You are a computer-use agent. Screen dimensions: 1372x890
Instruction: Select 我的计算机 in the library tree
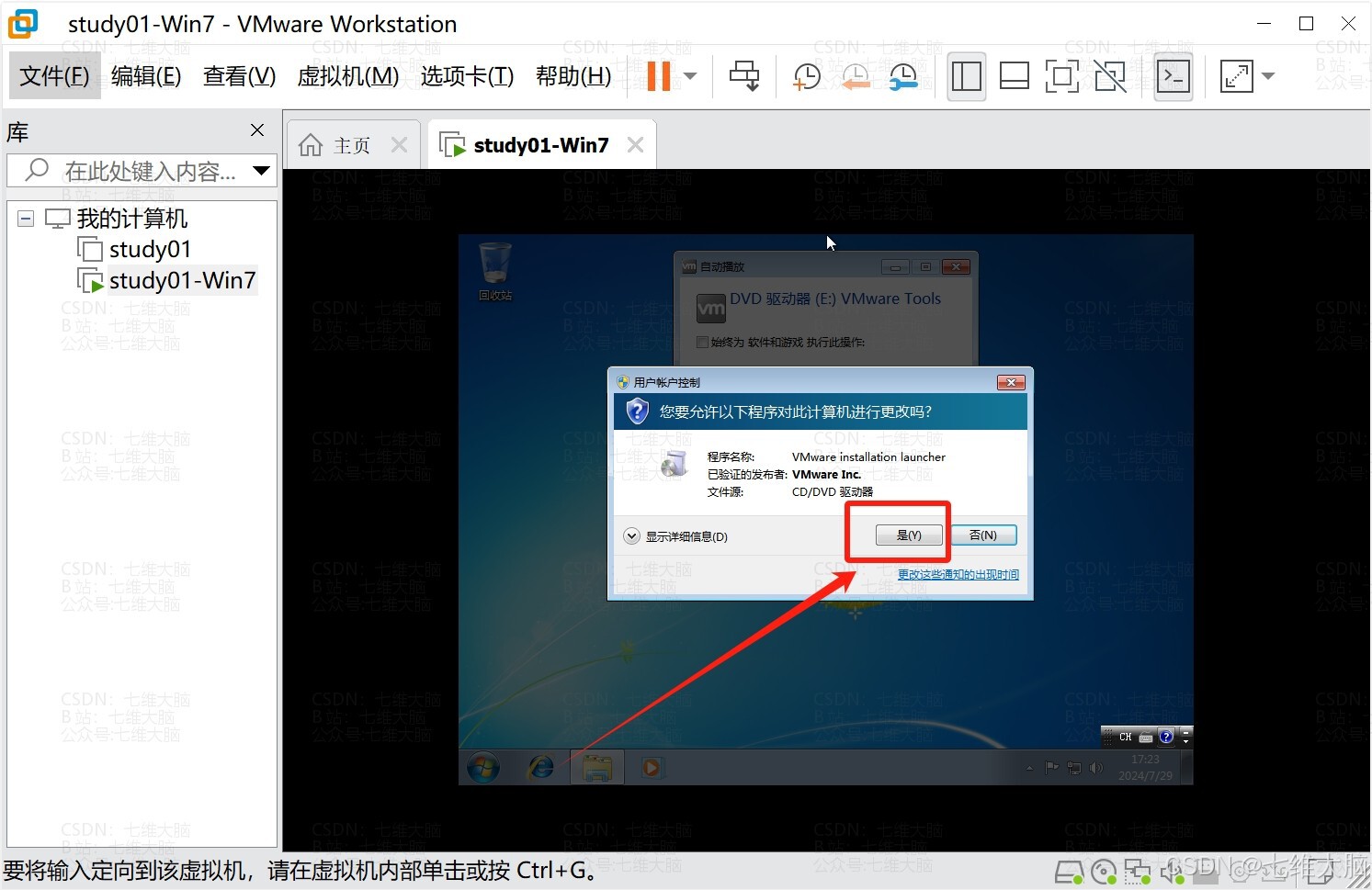click(132, 219)
